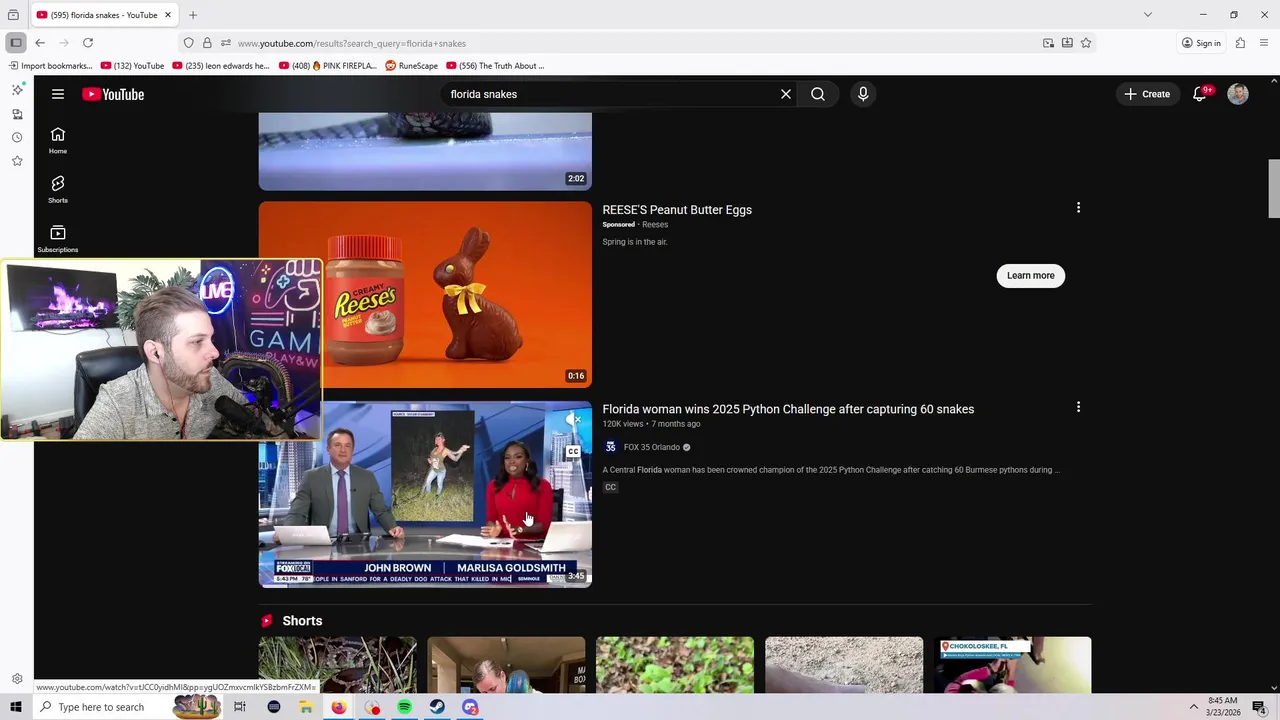The height and width of the screenshot is (720, 1280).
Task: Open the PINK FIREPLA... bookmark
Action: coord(328,66)
